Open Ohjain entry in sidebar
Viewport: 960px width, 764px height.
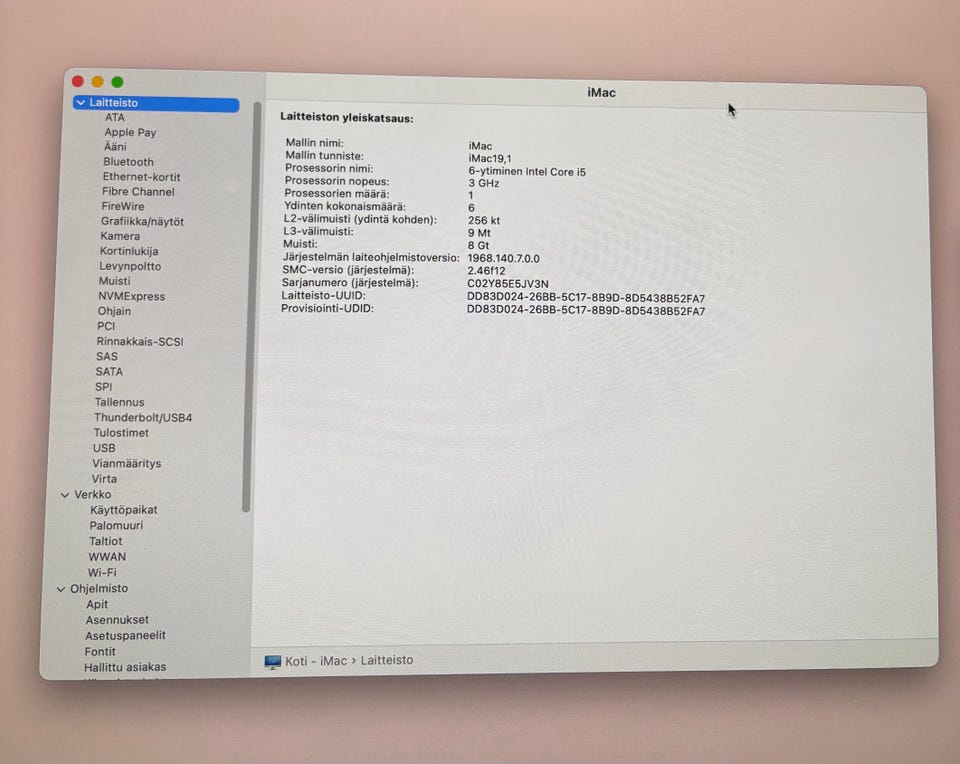(114, 311)
